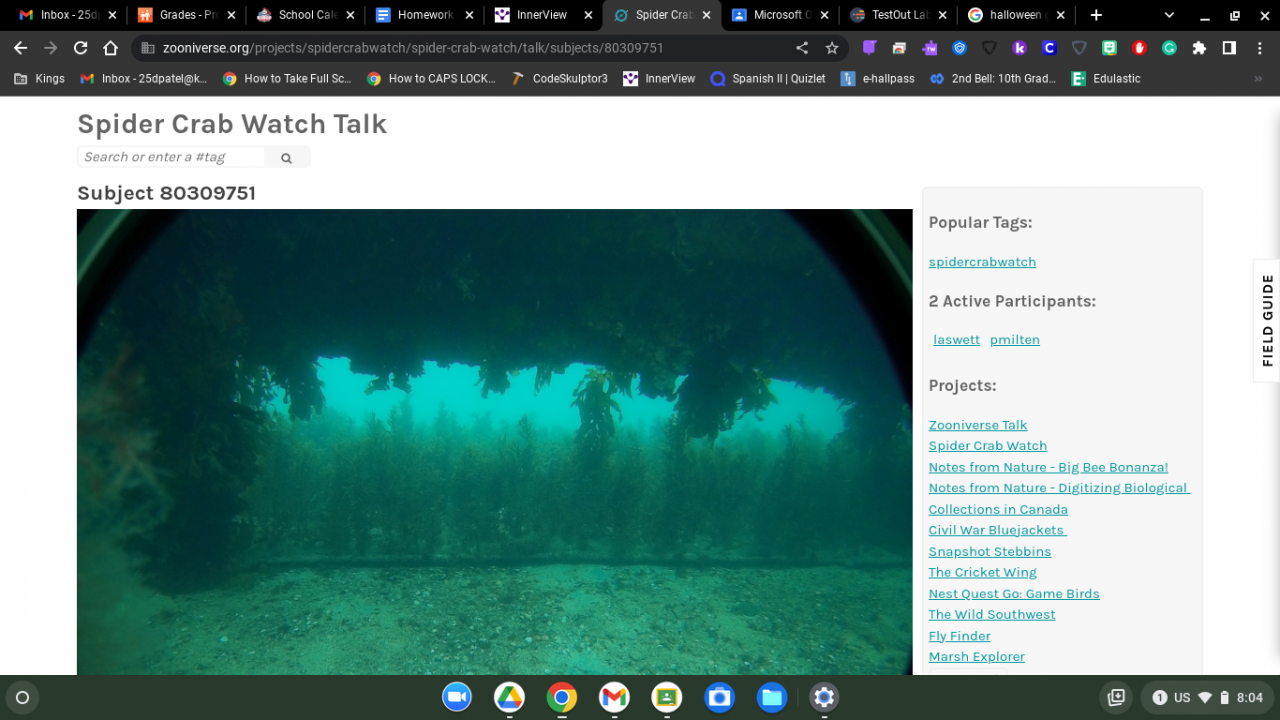The image size is (1280, 720).
Task: Open participant pmilten's profile
Action: click(1015, 340)
